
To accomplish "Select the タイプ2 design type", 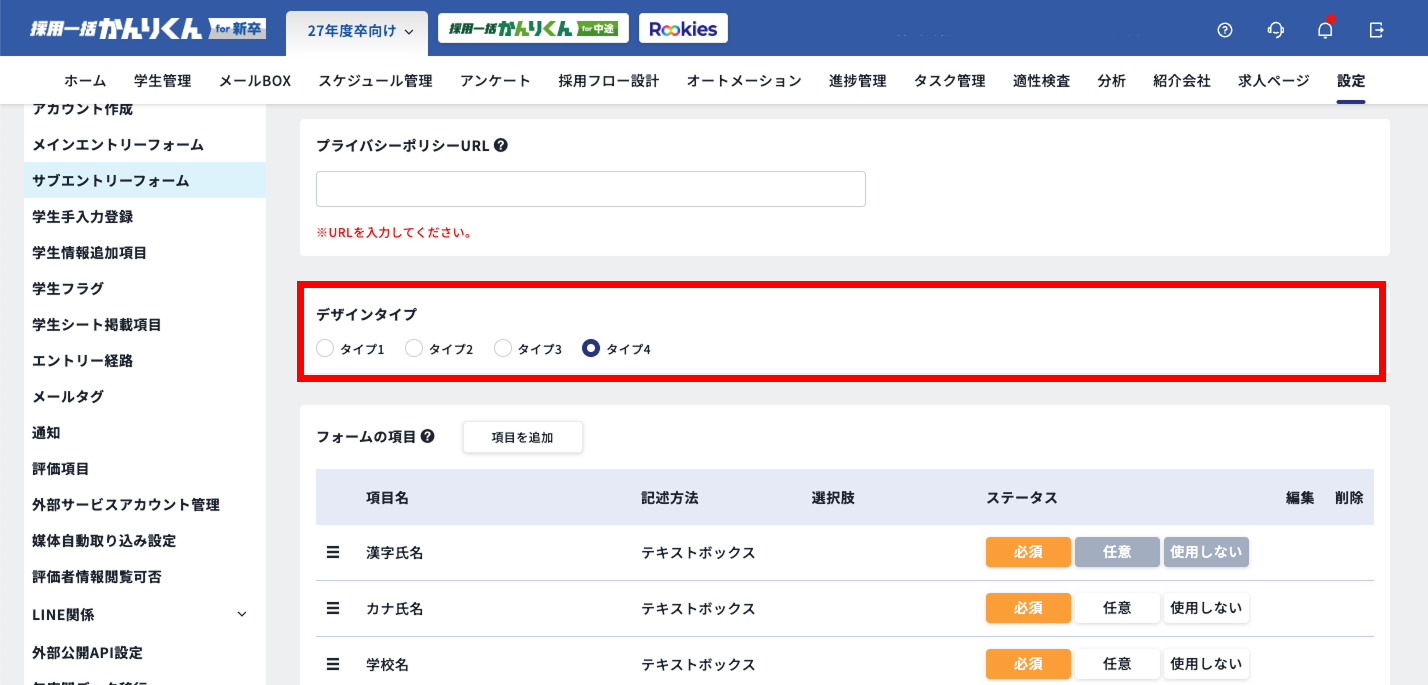I will 413,348.
